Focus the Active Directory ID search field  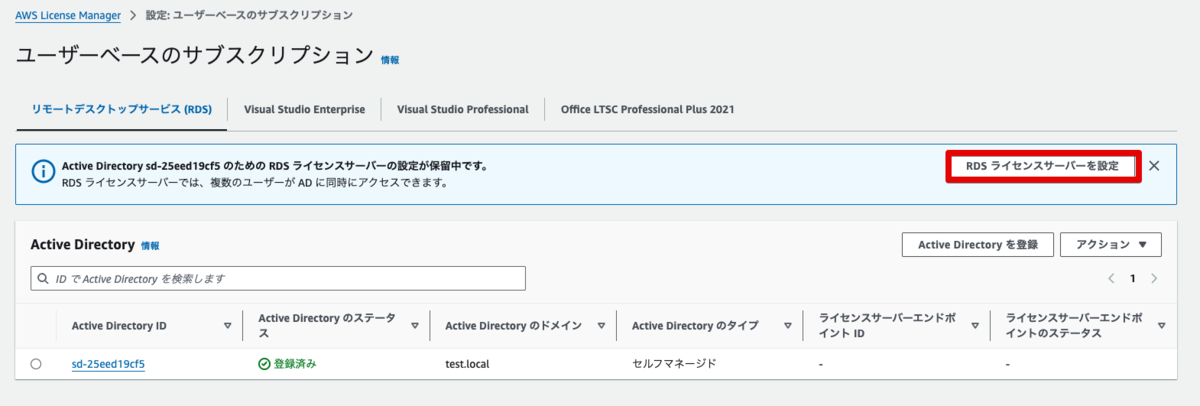click(x=278, y=278)
